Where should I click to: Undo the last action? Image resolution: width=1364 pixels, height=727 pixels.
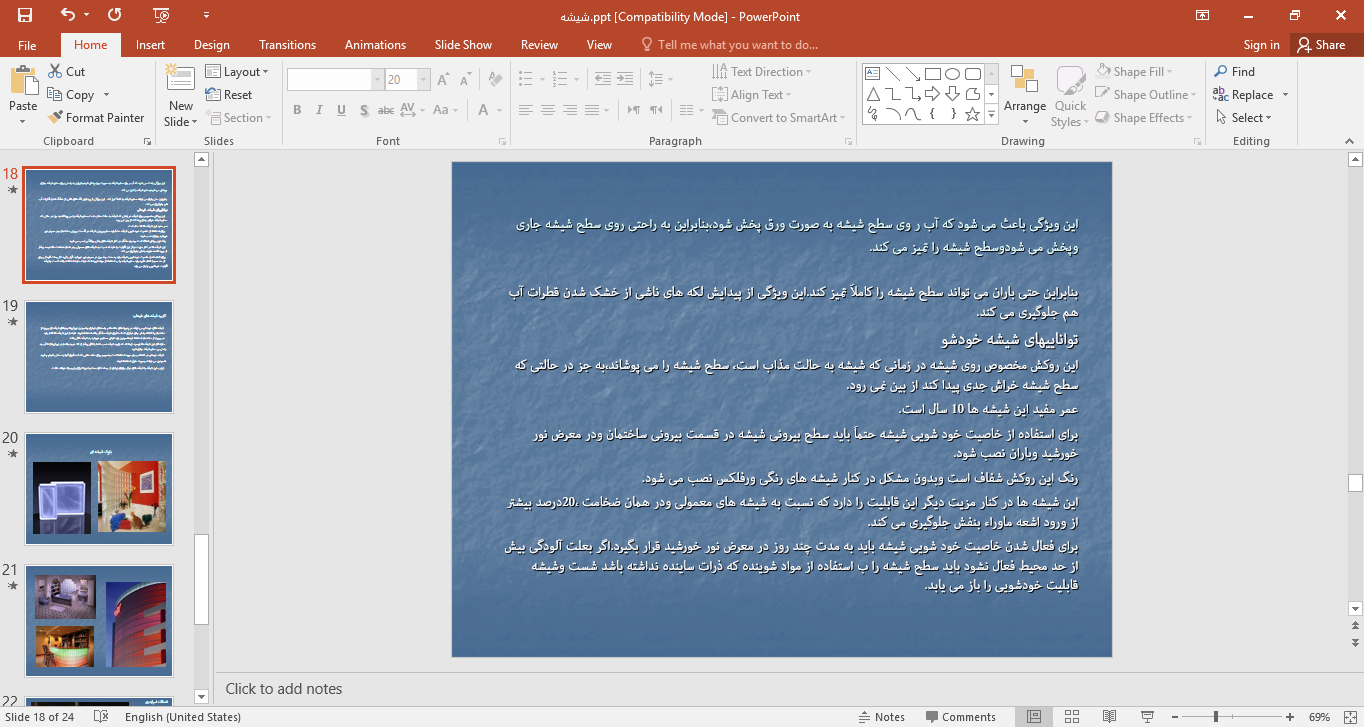[67, 15]
